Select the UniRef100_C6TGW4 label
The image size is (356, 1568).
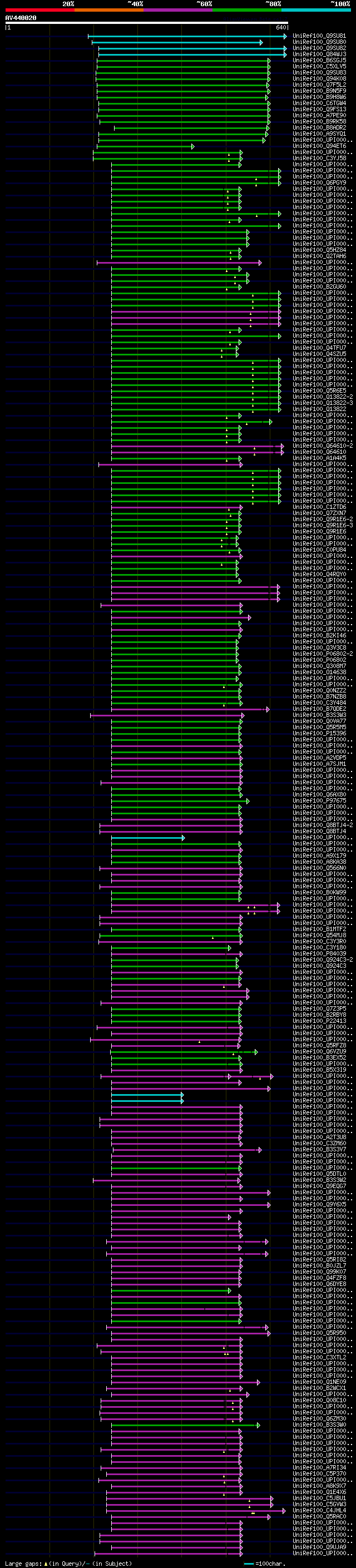click(x=319, y=103)
